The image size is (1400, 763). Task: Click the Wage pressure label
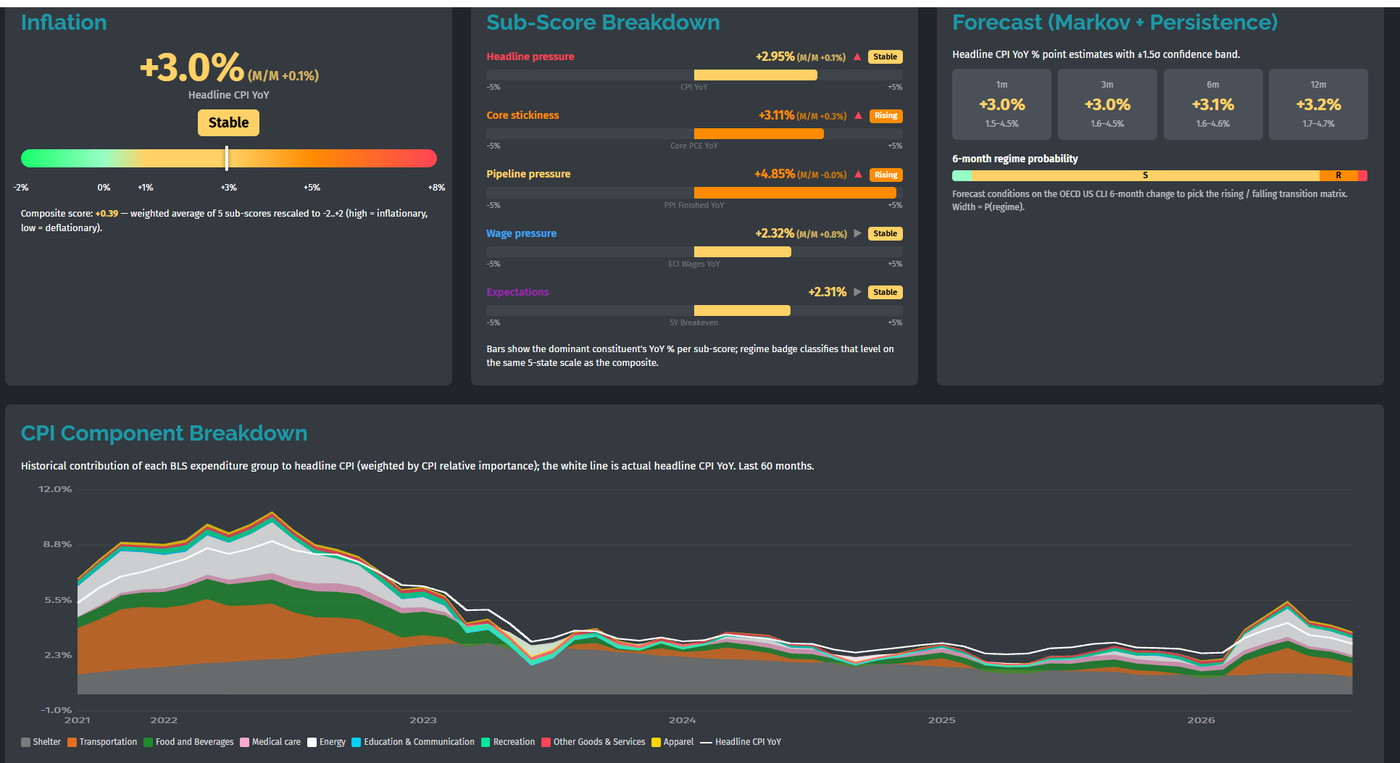522,234
